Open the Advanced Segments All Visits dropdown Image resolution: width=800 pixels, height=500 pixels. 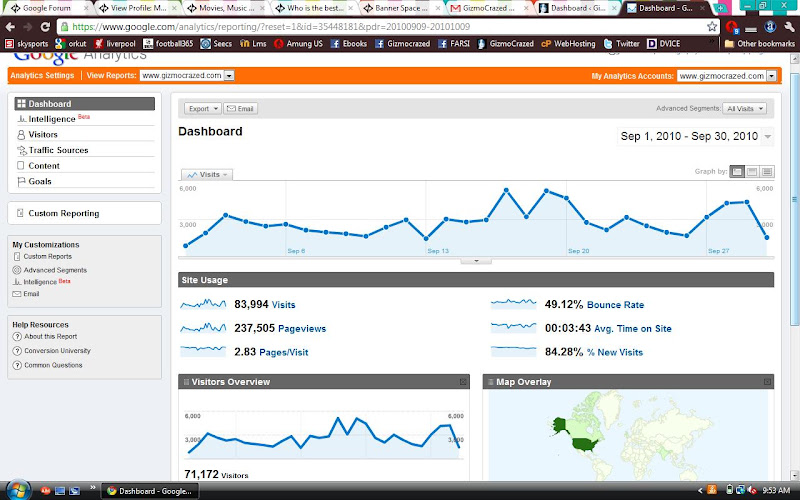[744, 109]
